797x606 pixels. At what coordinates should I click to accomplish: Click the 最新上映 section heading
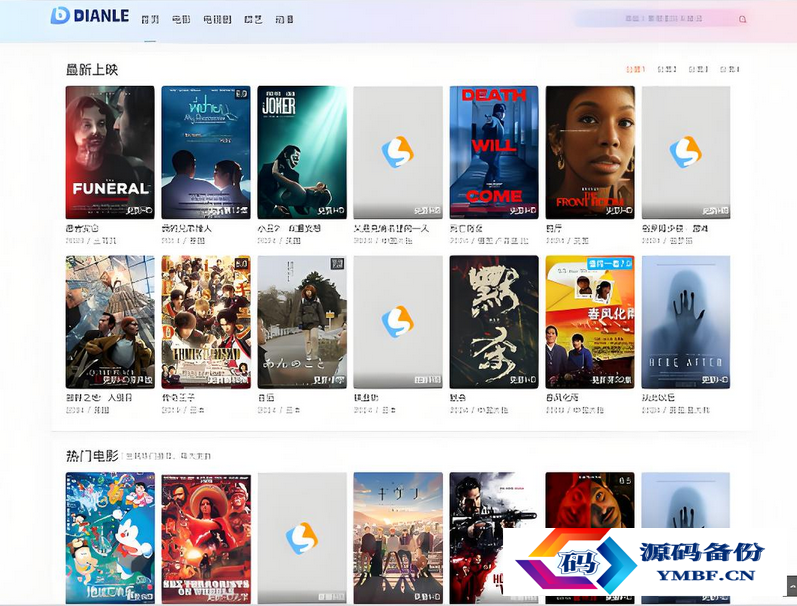pos(92,70)
